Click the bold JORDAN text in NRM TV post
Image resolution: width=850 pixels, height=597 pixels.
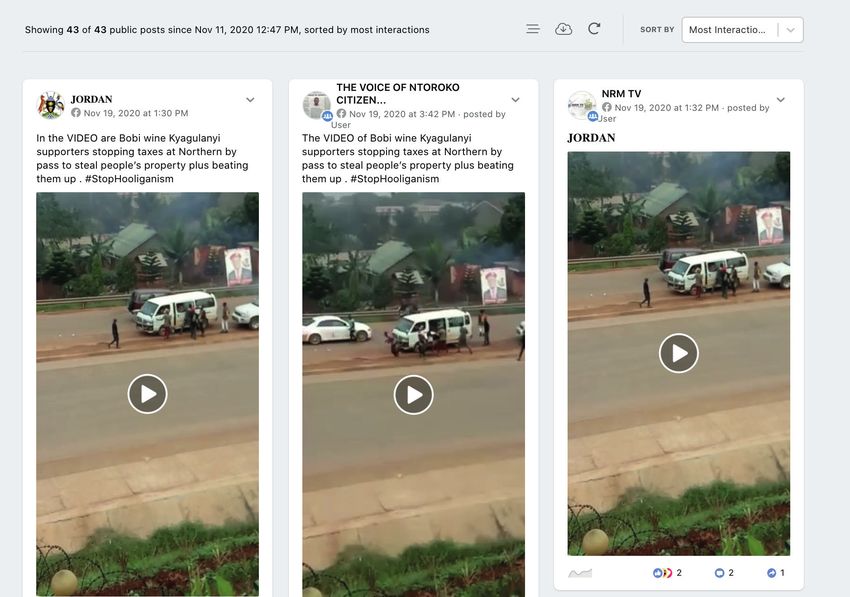point(591,138)
